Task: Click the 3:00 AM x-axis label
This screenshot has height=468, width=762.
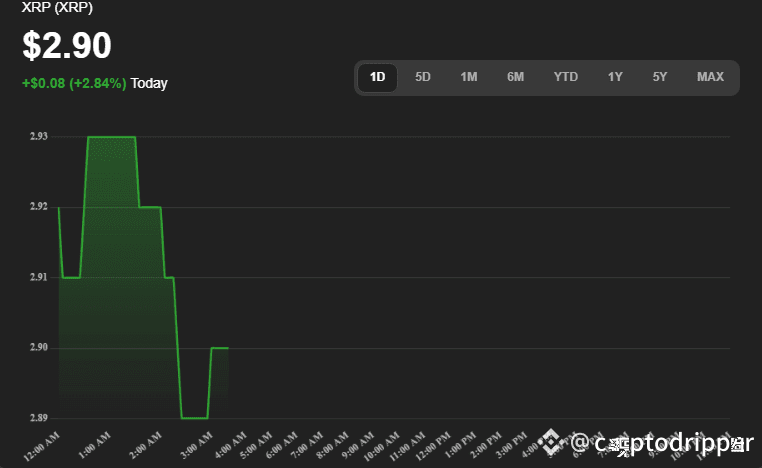Action: (197, 445)
